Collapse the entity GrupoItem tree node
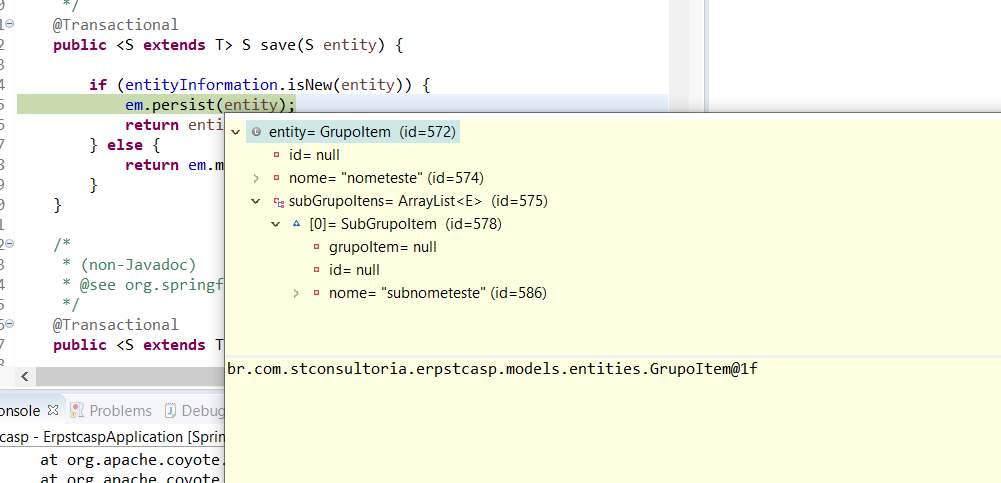 click(x=236, y=132)
